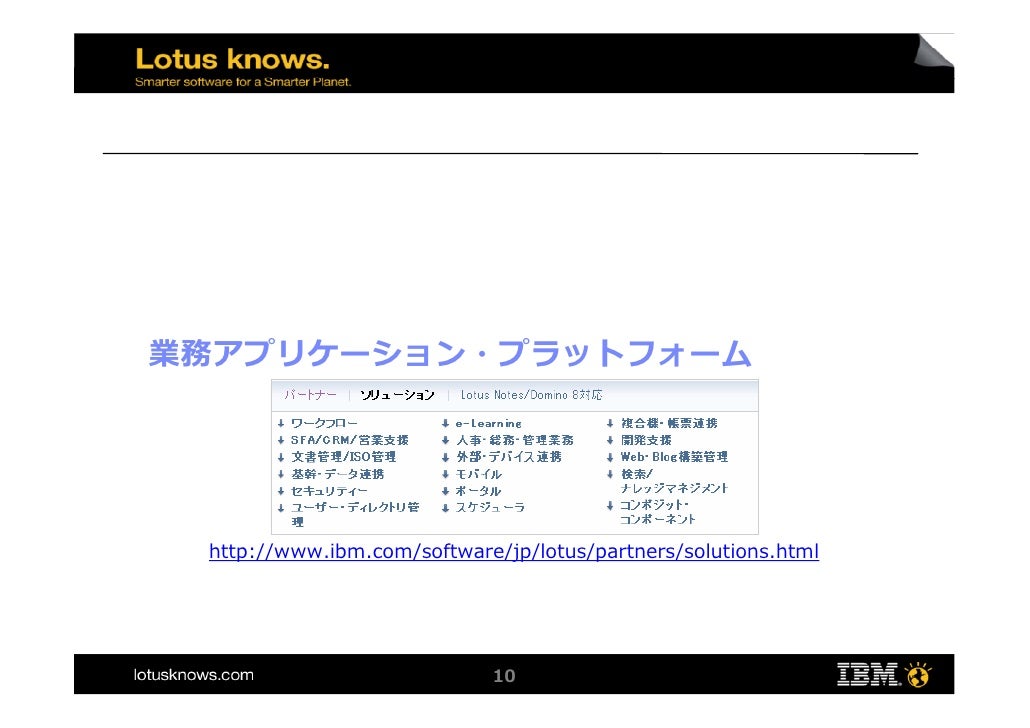Click the arrow icon beside モバイル
Screen dimensions: 1030x728
click(x=445, y=474)
